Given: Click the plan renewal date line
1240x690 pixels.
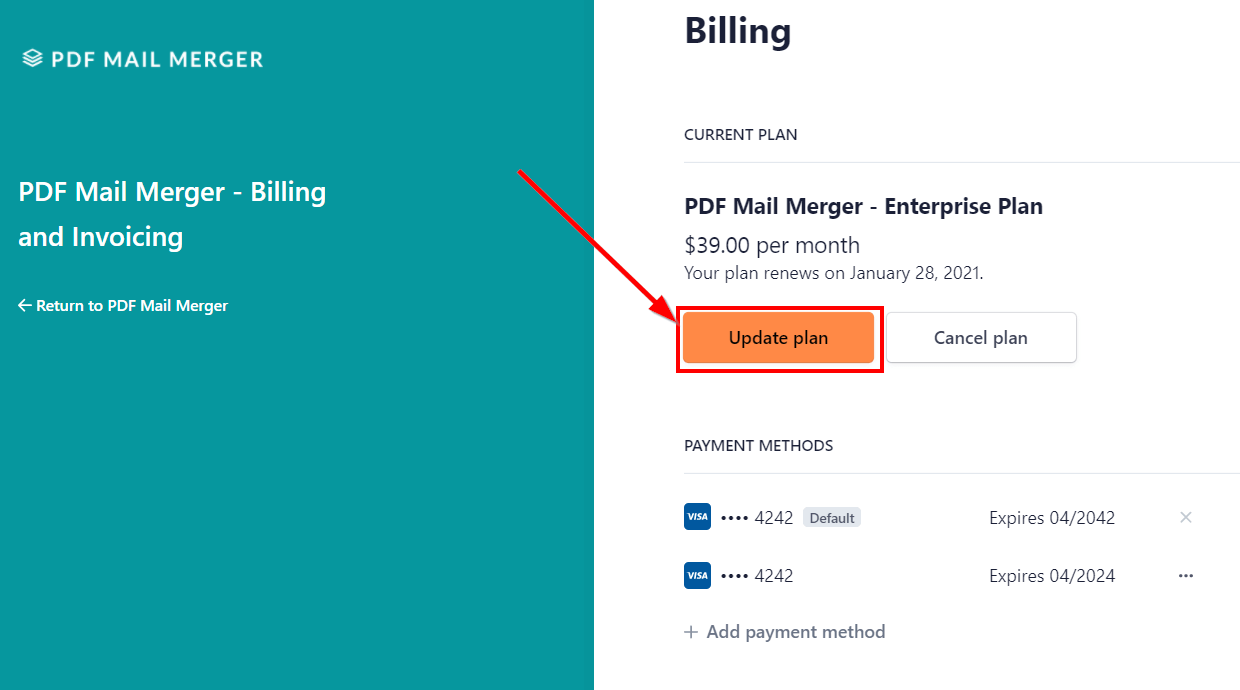Looking at the screenshot, I should (833, 273).
